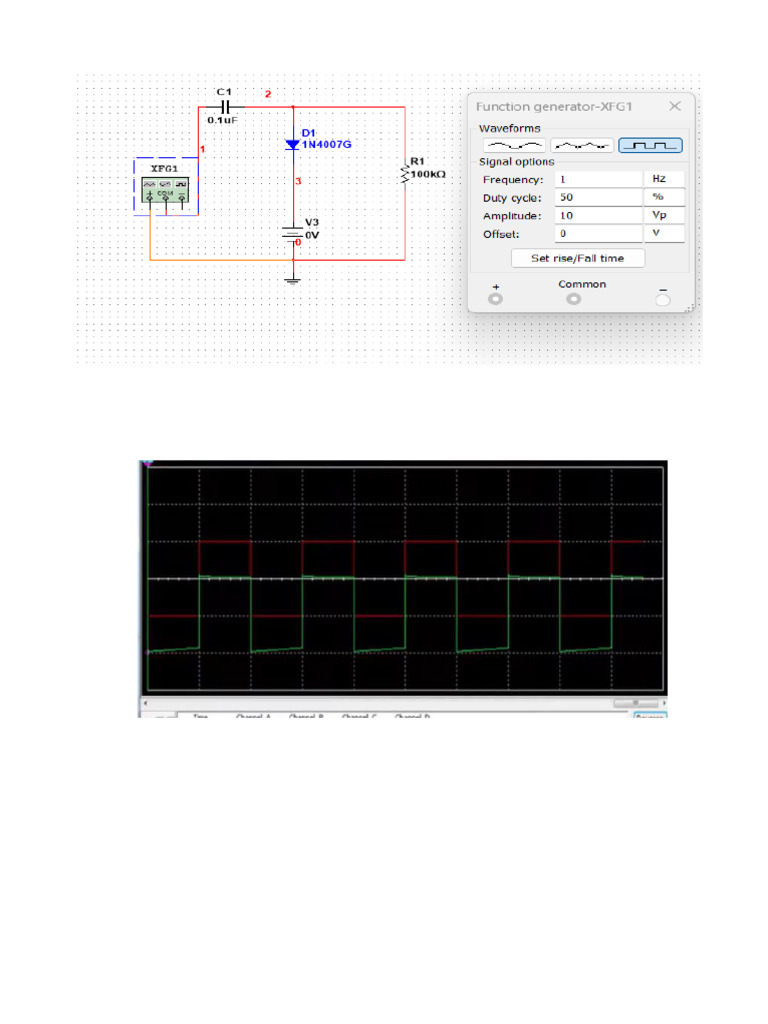Viewport: 768px width, 1024px height.
Task: Click the minus output terminal
Action: (663, 299)
